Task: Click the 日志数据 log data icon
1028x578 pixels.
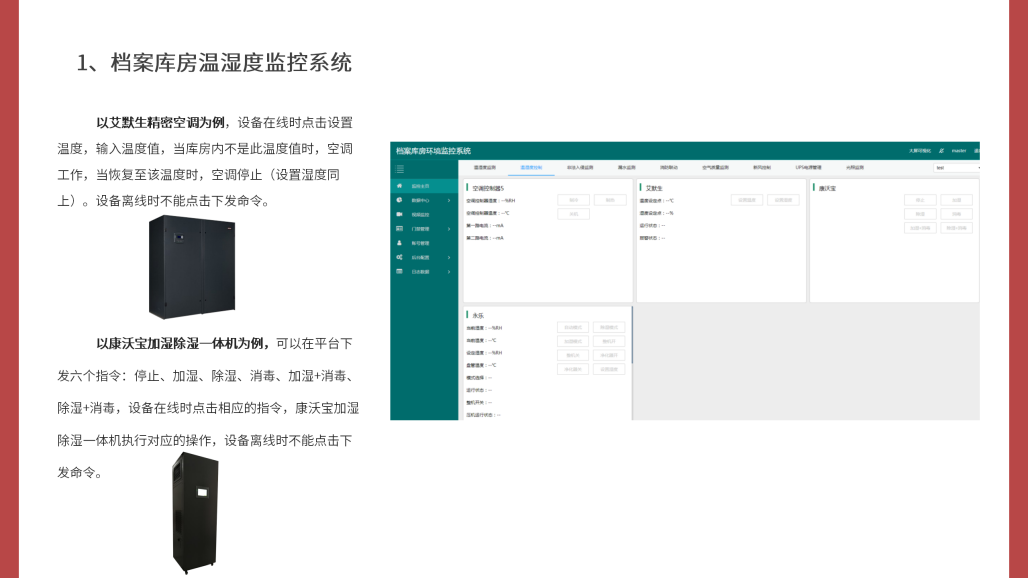Action: (x=399, y=271)
